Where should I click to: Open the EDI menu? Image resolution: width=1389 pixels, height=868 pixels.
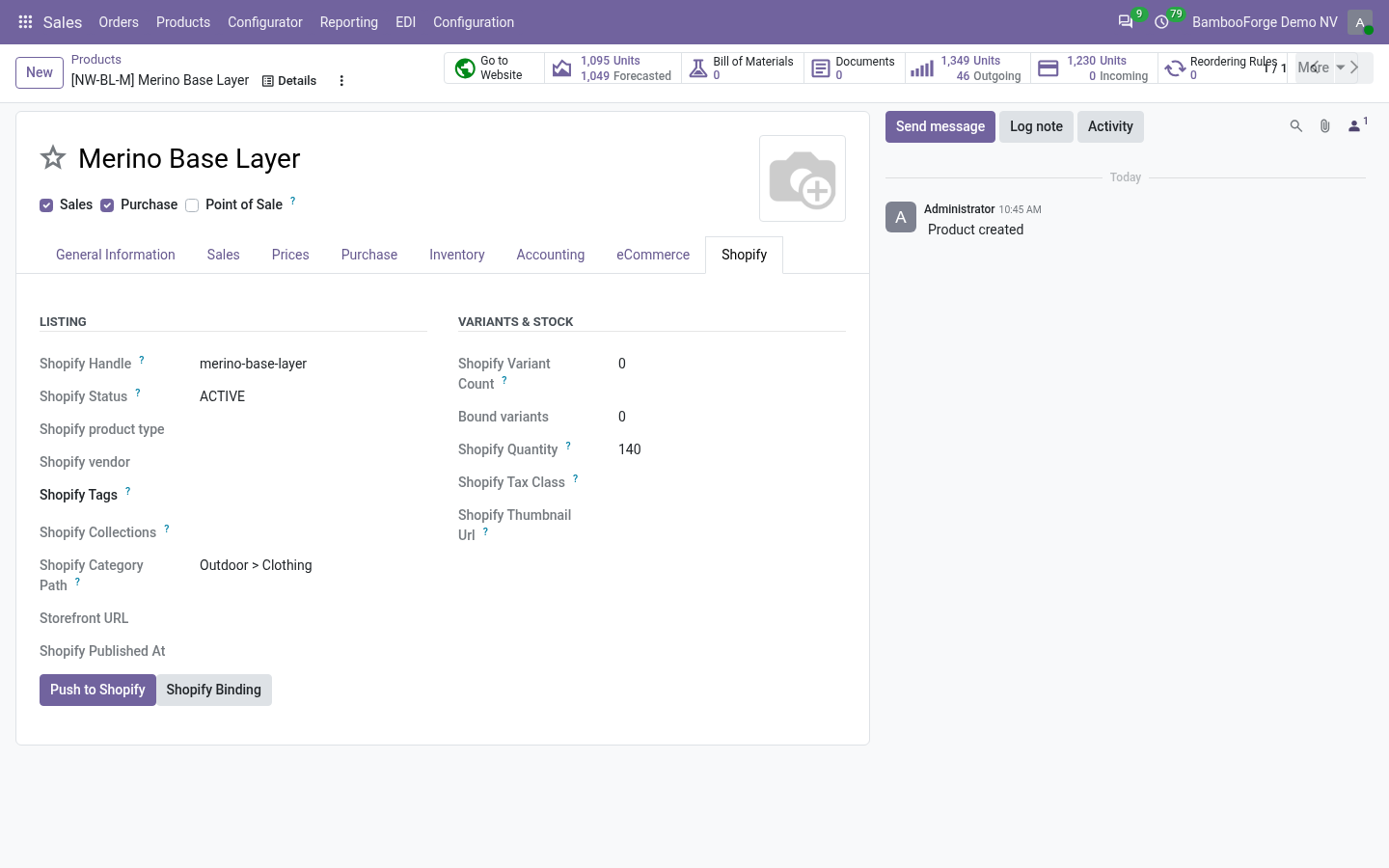pos(406,22)
